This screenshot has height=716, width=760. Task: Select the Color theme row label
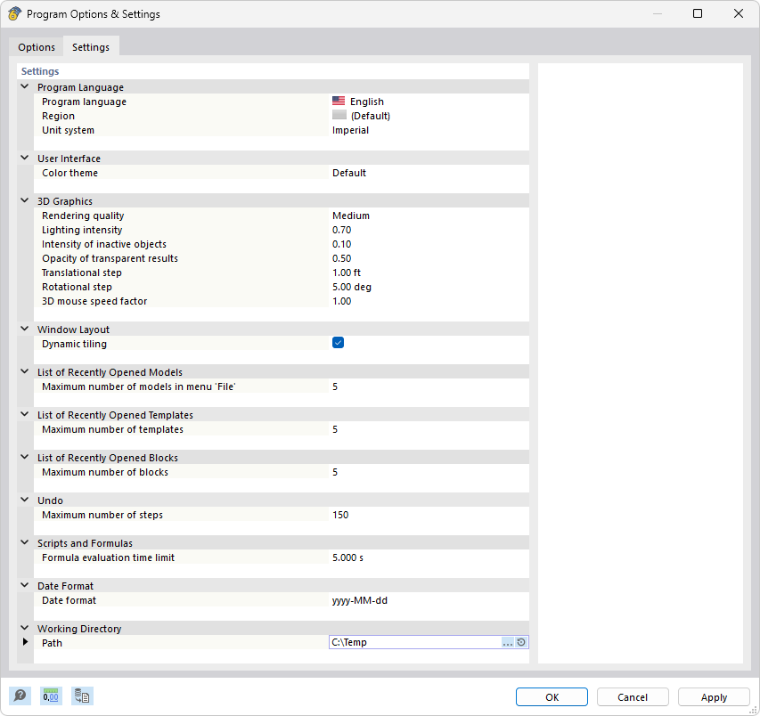[x=70, y=173]
